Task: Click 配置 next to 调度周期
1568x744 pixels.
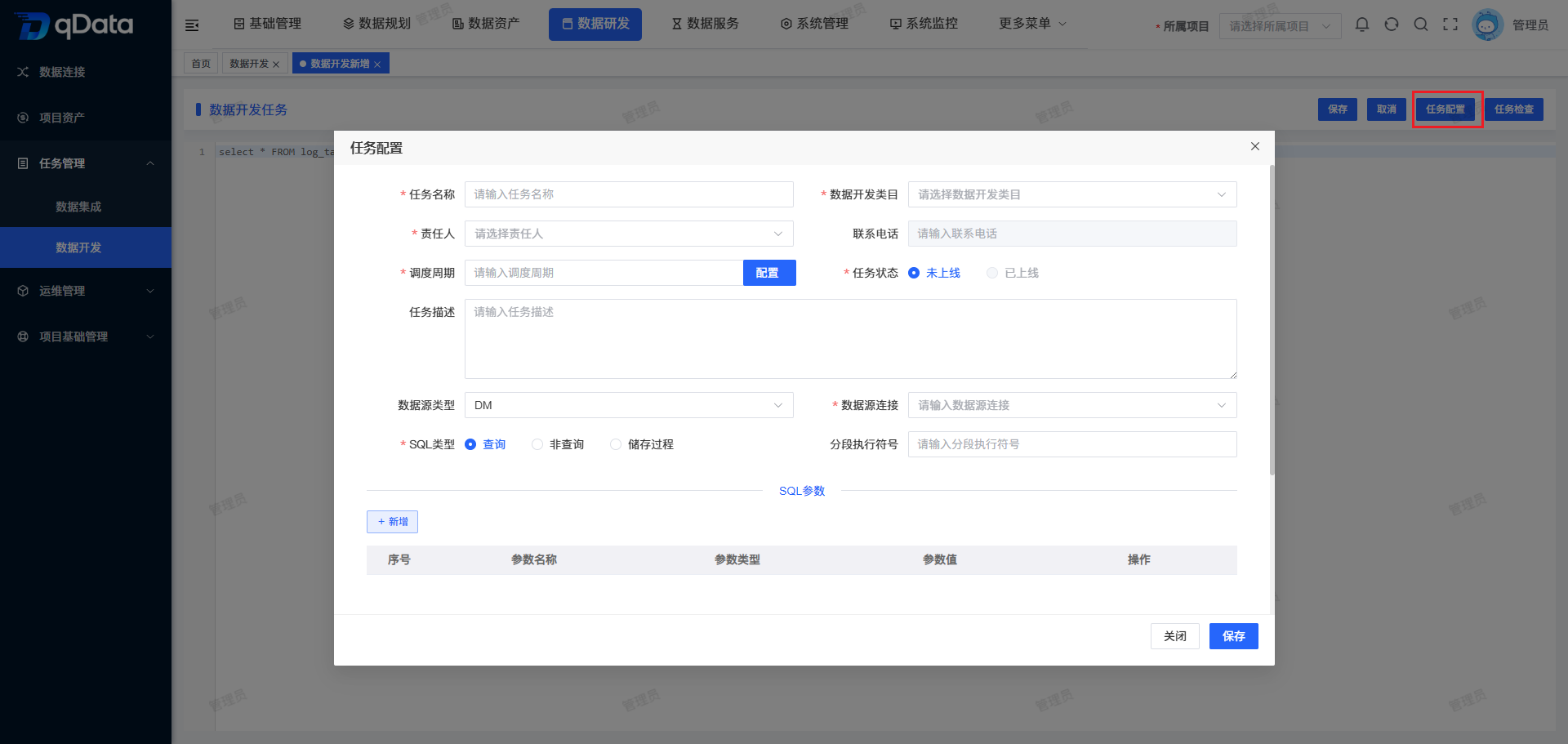Action: 768,273
